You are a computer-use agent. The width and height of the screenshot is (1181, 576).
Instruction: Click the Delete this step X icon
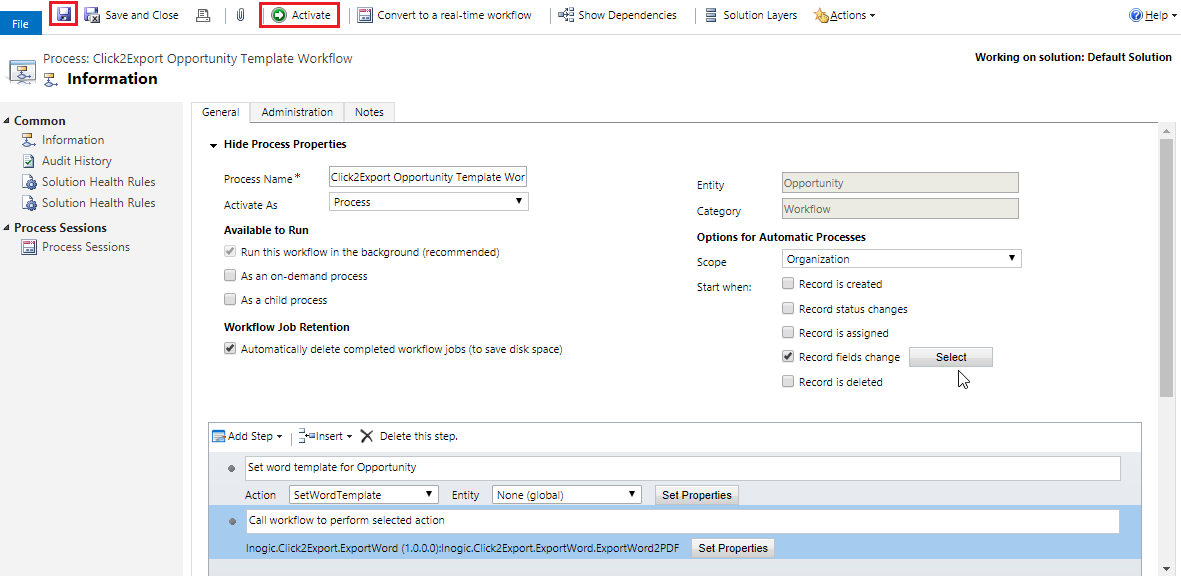pyautogui.click(x=367, y=436)
